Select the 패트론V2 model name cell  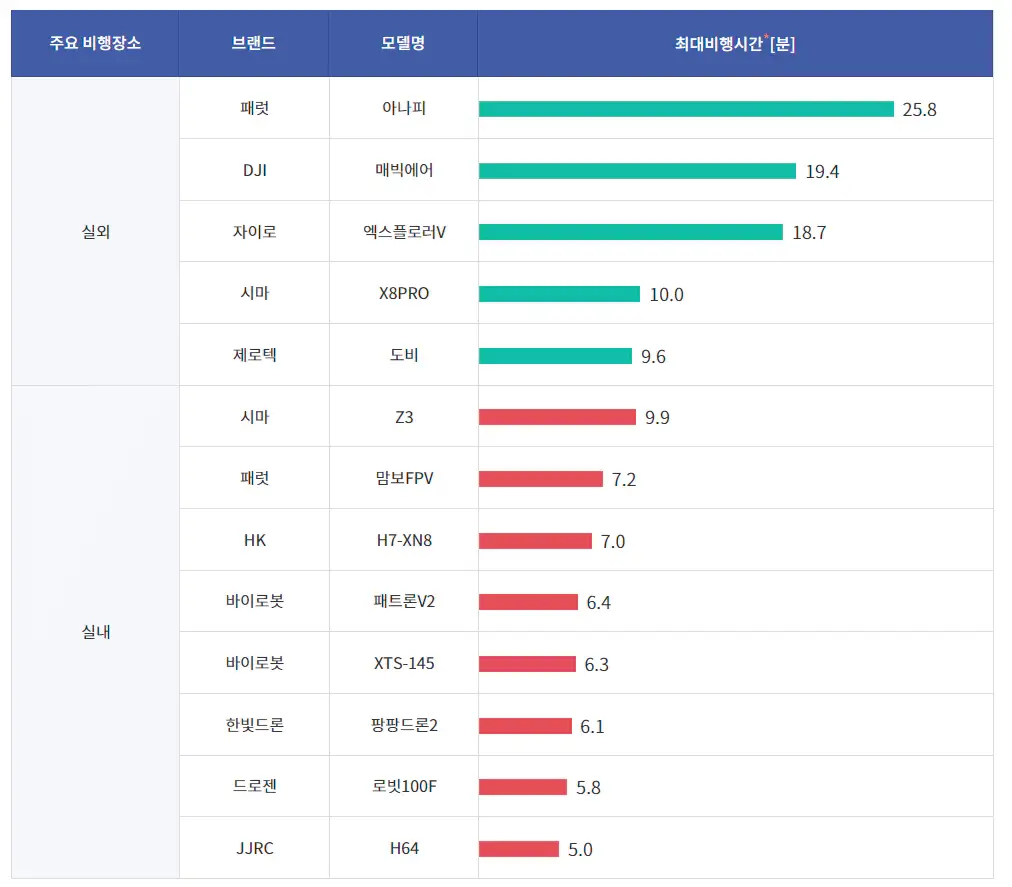(x=402, y=602)
